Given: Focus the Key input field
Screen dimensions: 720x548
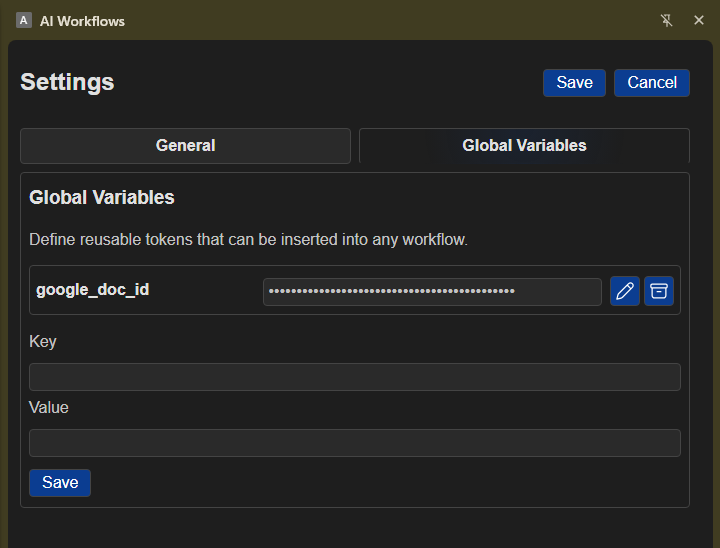Looking at the screenshot, I should tap(354, 377).
